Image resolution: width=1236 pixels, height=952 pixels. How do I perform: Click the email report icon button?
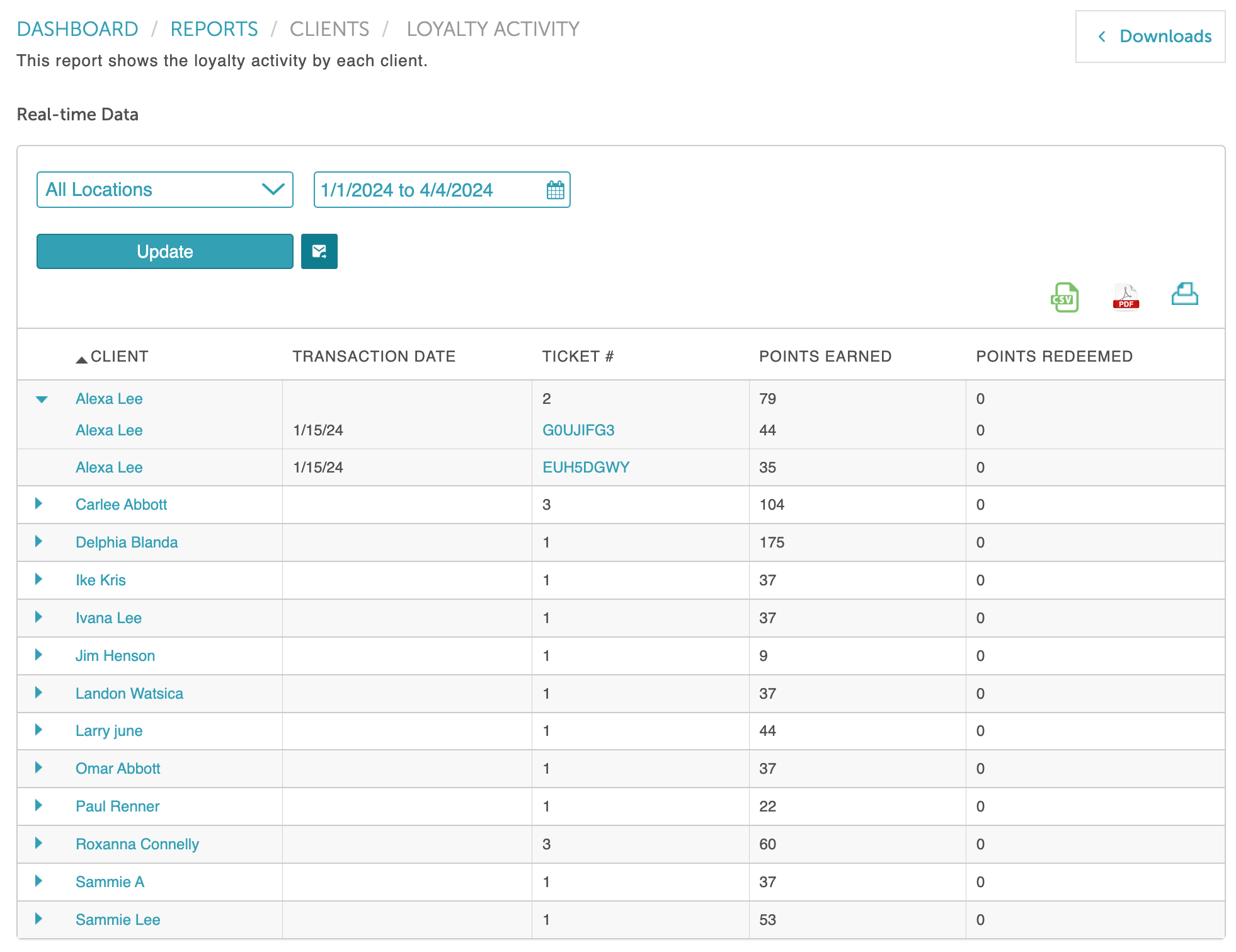click(x=319, y=251)
